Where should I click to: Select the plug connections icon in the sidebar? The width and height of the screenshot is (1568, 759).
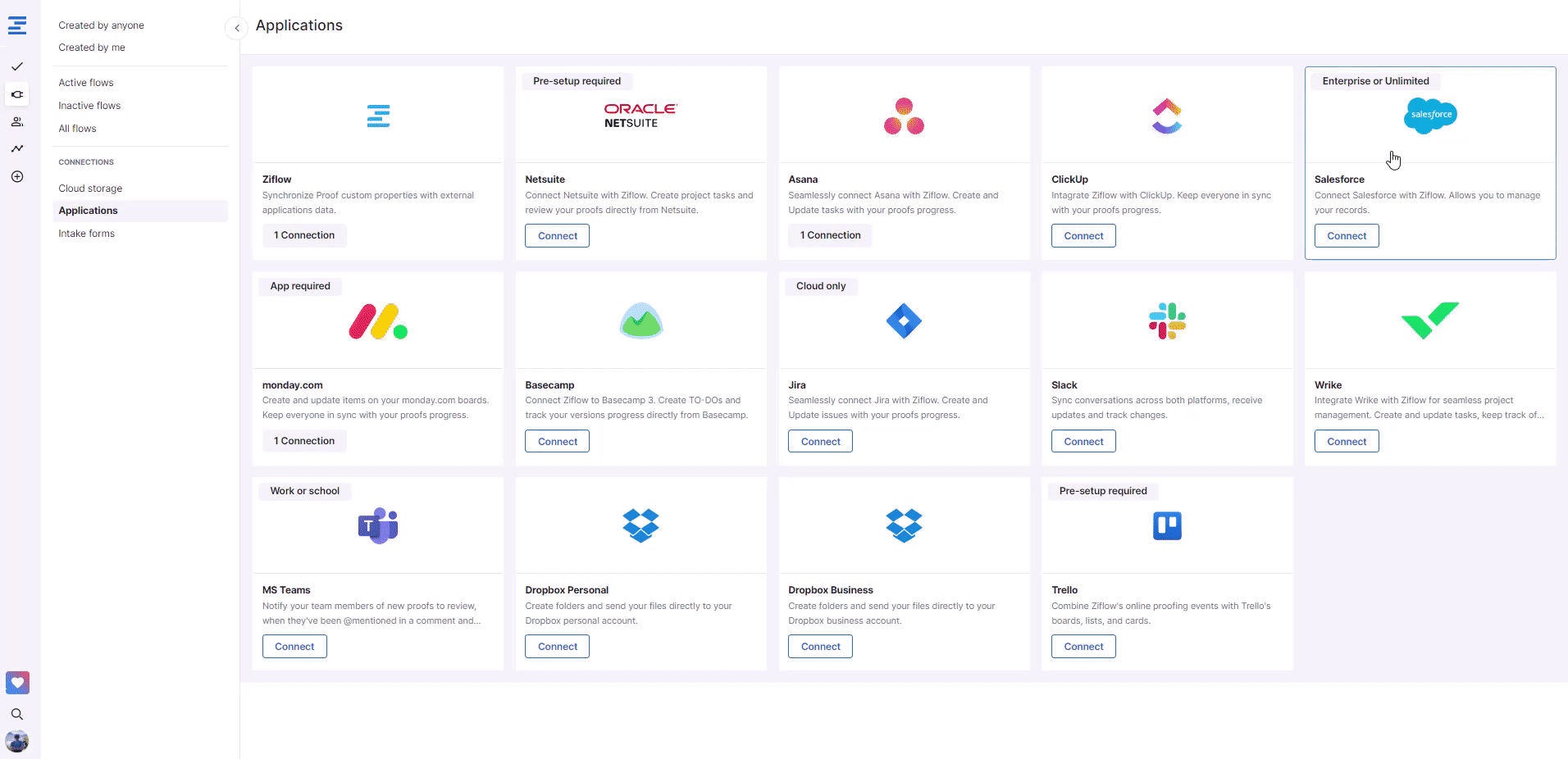tap(17, 94)
